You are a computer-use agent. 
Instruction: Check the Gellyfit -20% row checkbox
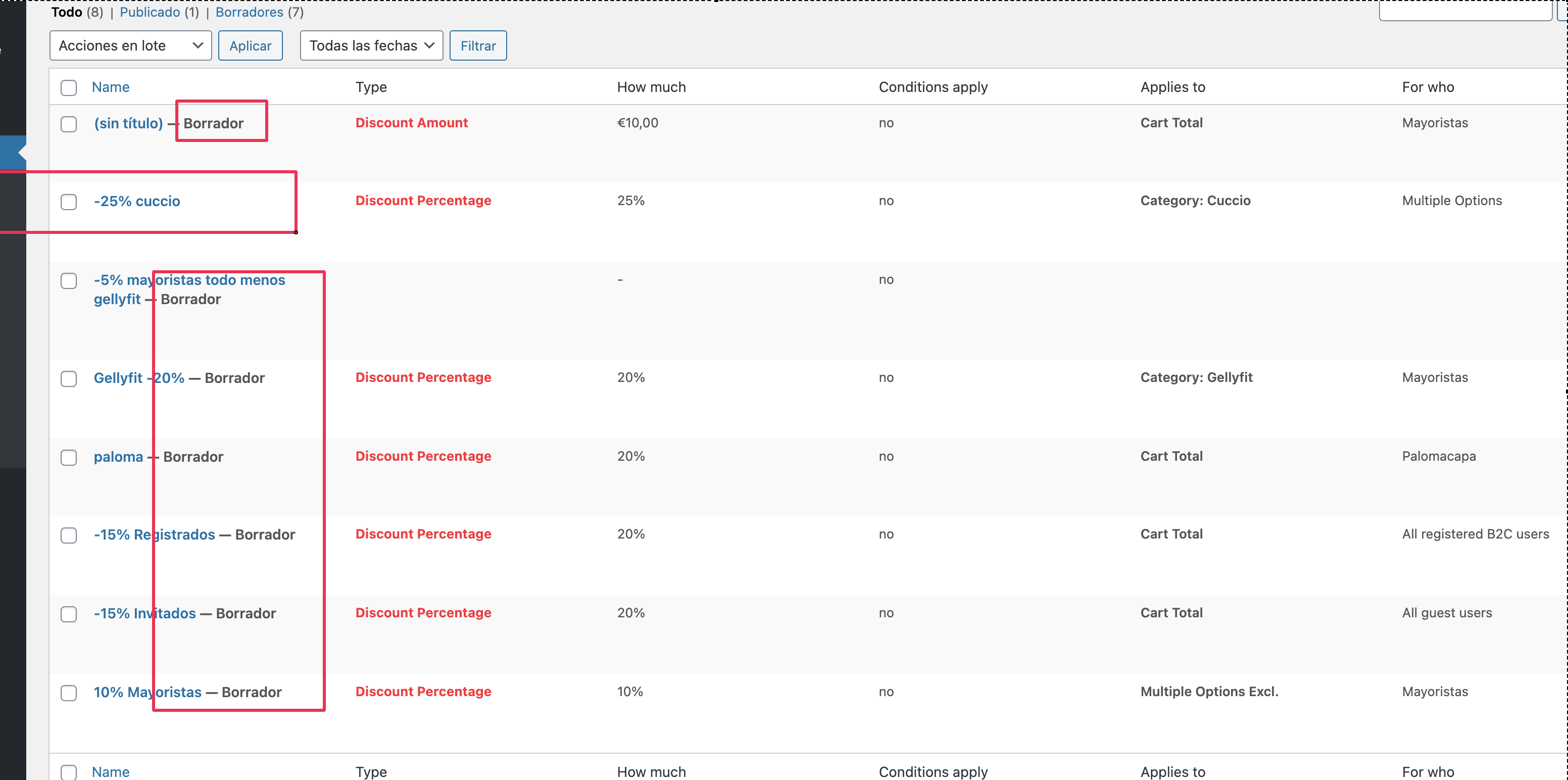coord(69,379)
